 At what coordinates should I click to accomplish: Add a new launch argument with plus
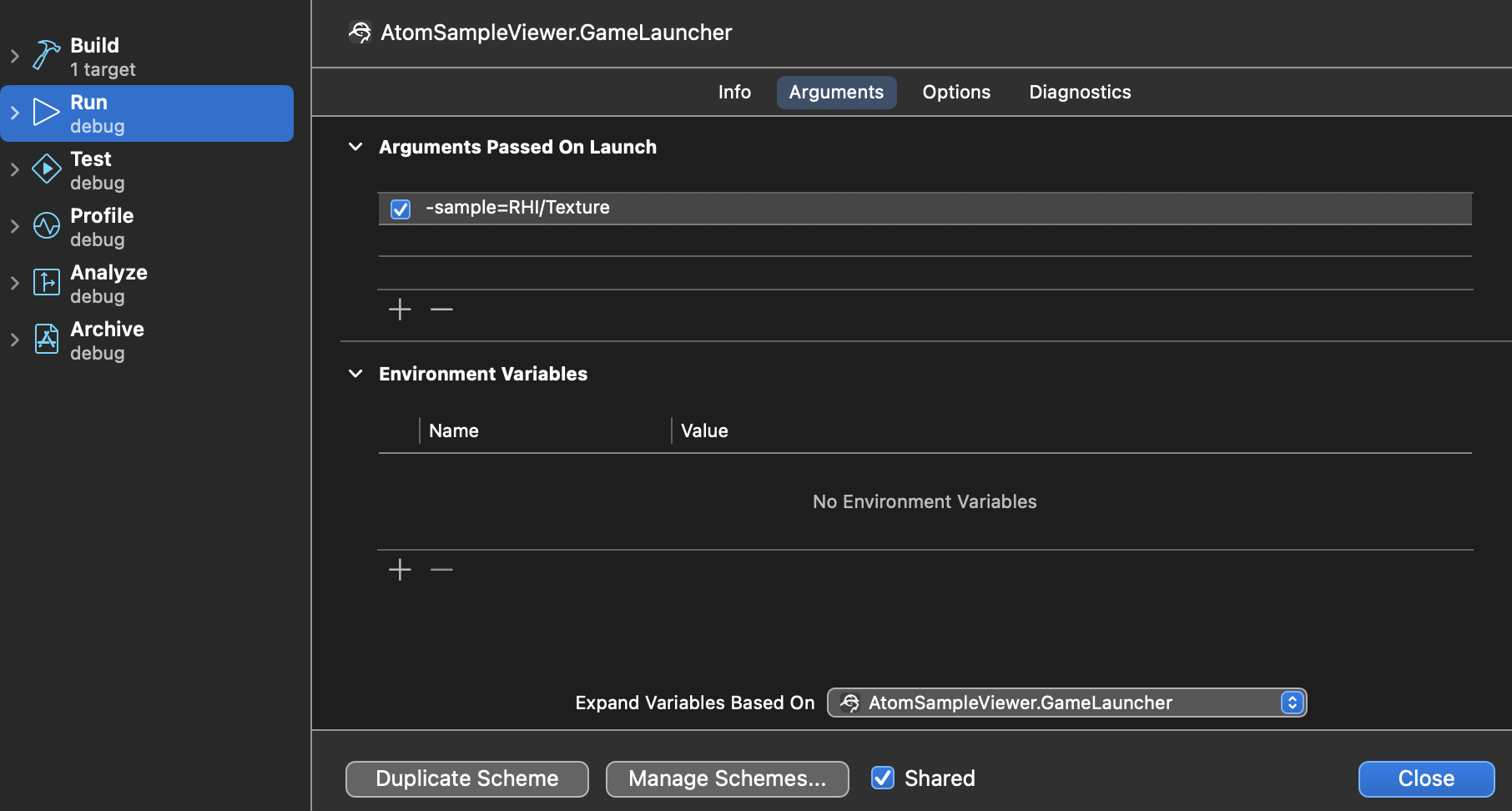click(x=400, y=310)
